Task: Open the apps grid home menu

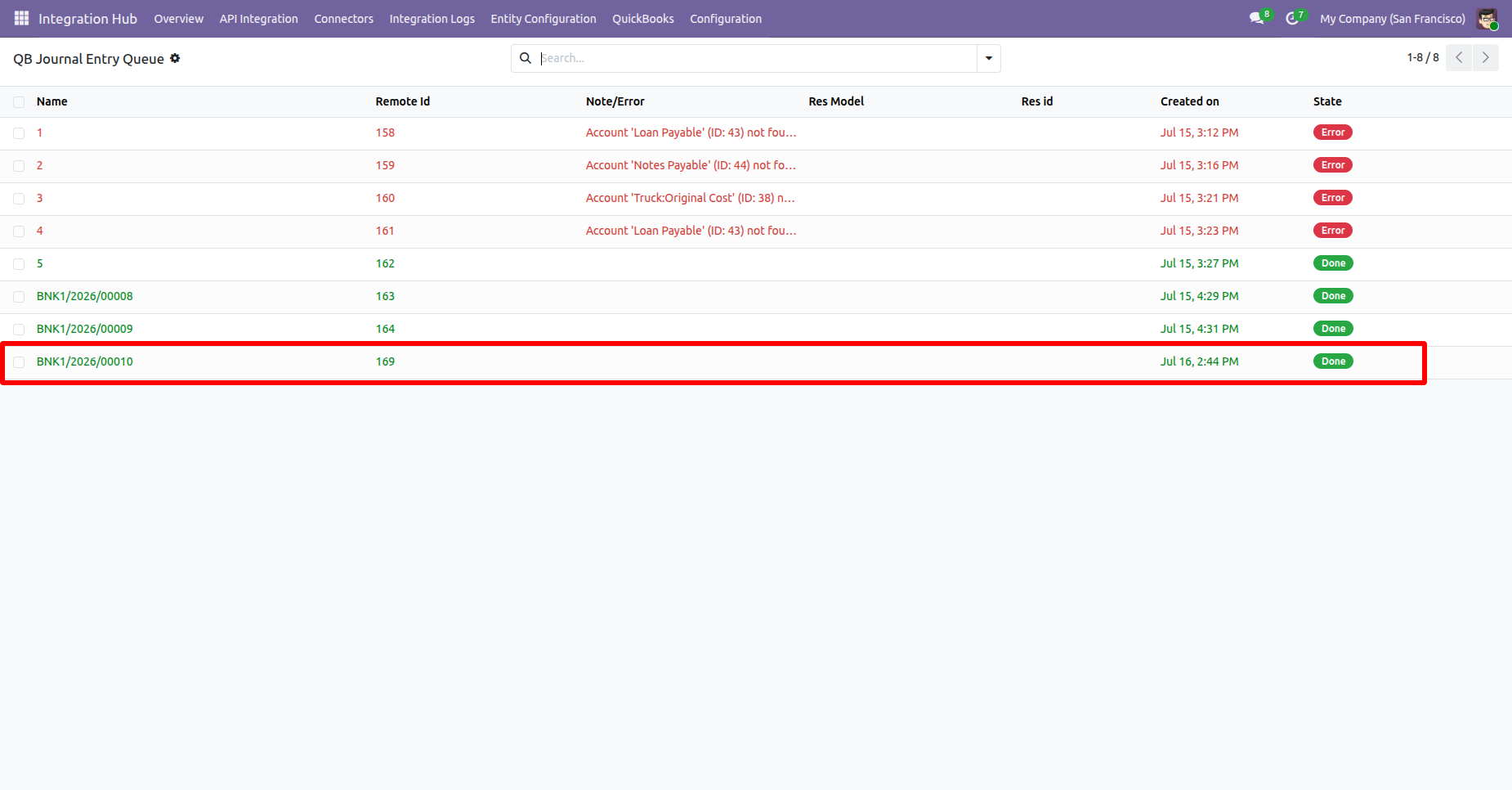Action: pyautogui.click(x=21, y=18)
